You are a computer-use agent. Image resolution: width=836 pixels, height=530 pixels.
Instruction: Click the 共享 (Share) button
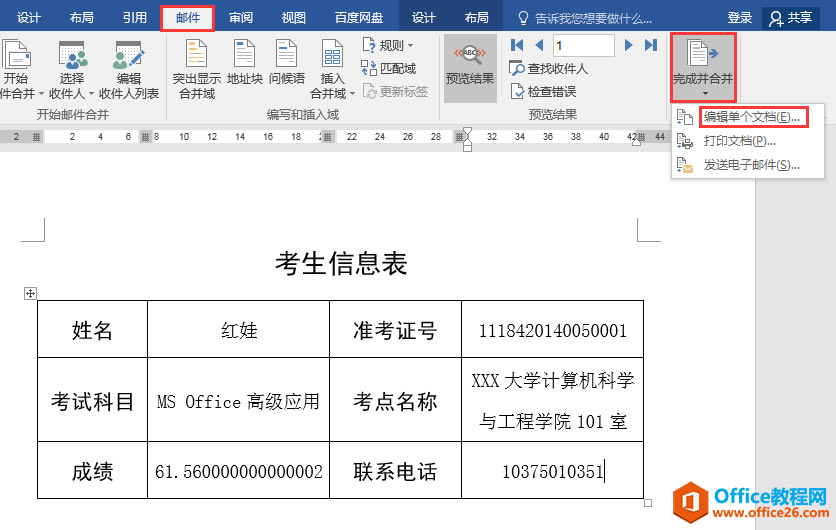click(791, 18)
